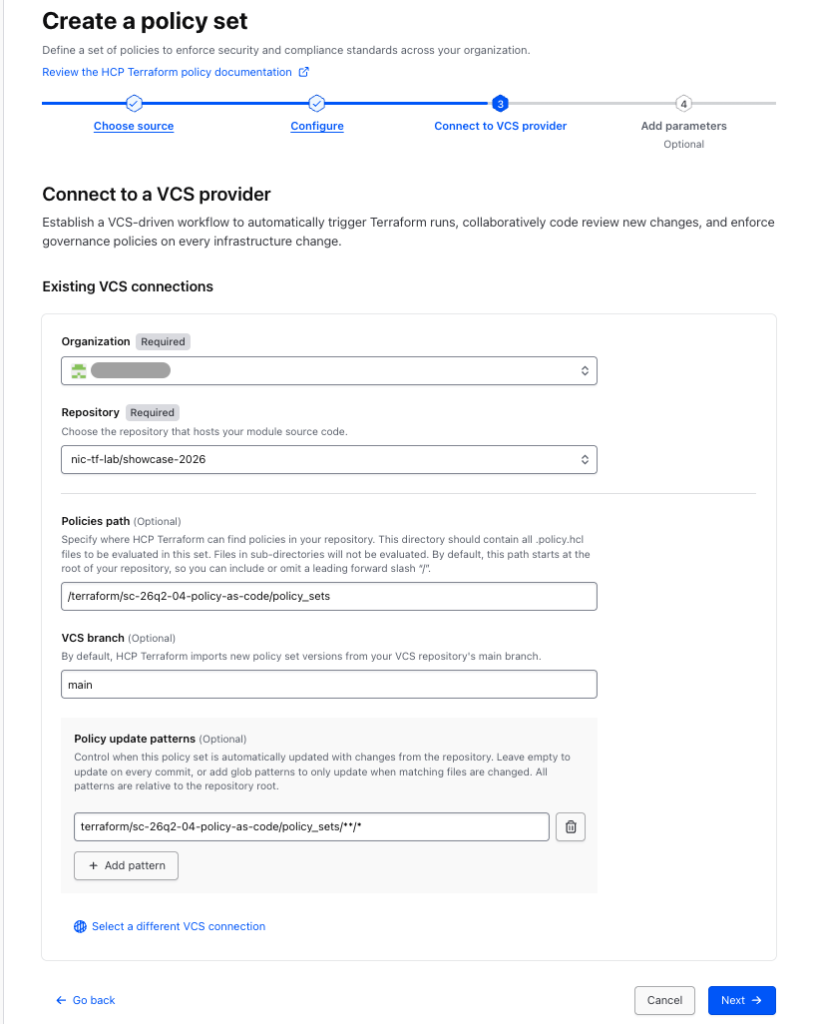Go to the Configure step
Viewport: 813px width, 1024px height.
[317, 126]
